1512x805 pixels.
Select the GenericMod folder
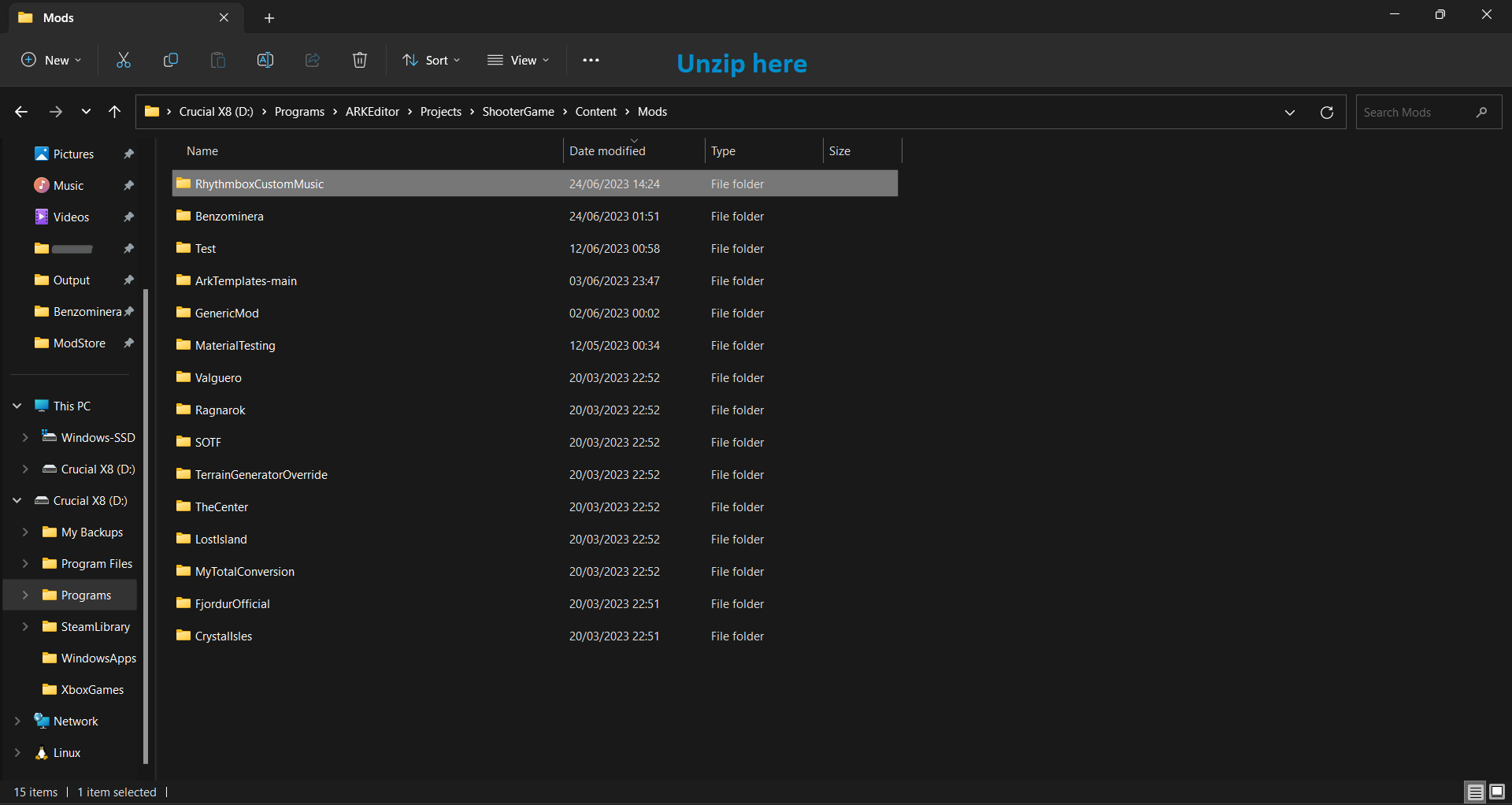click(535, 313)
